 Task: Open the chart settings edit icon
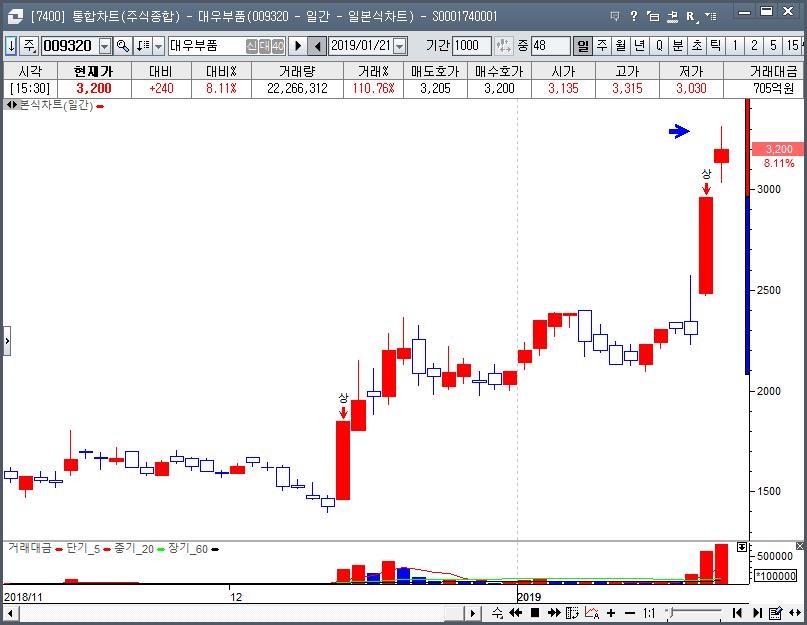point(773,613)
